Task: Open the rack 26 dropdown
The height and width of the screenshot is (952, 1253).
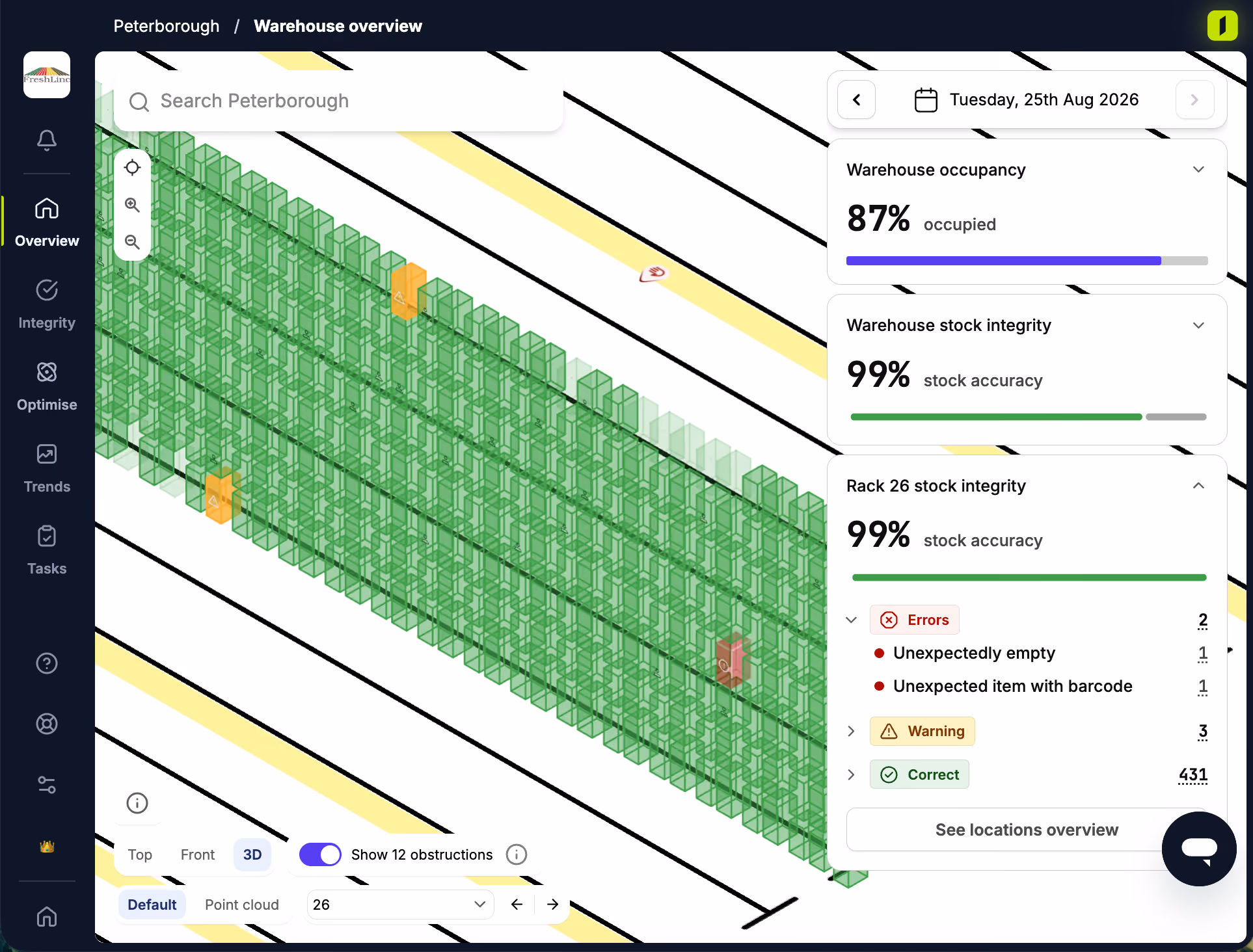Action: coord(400,905)
